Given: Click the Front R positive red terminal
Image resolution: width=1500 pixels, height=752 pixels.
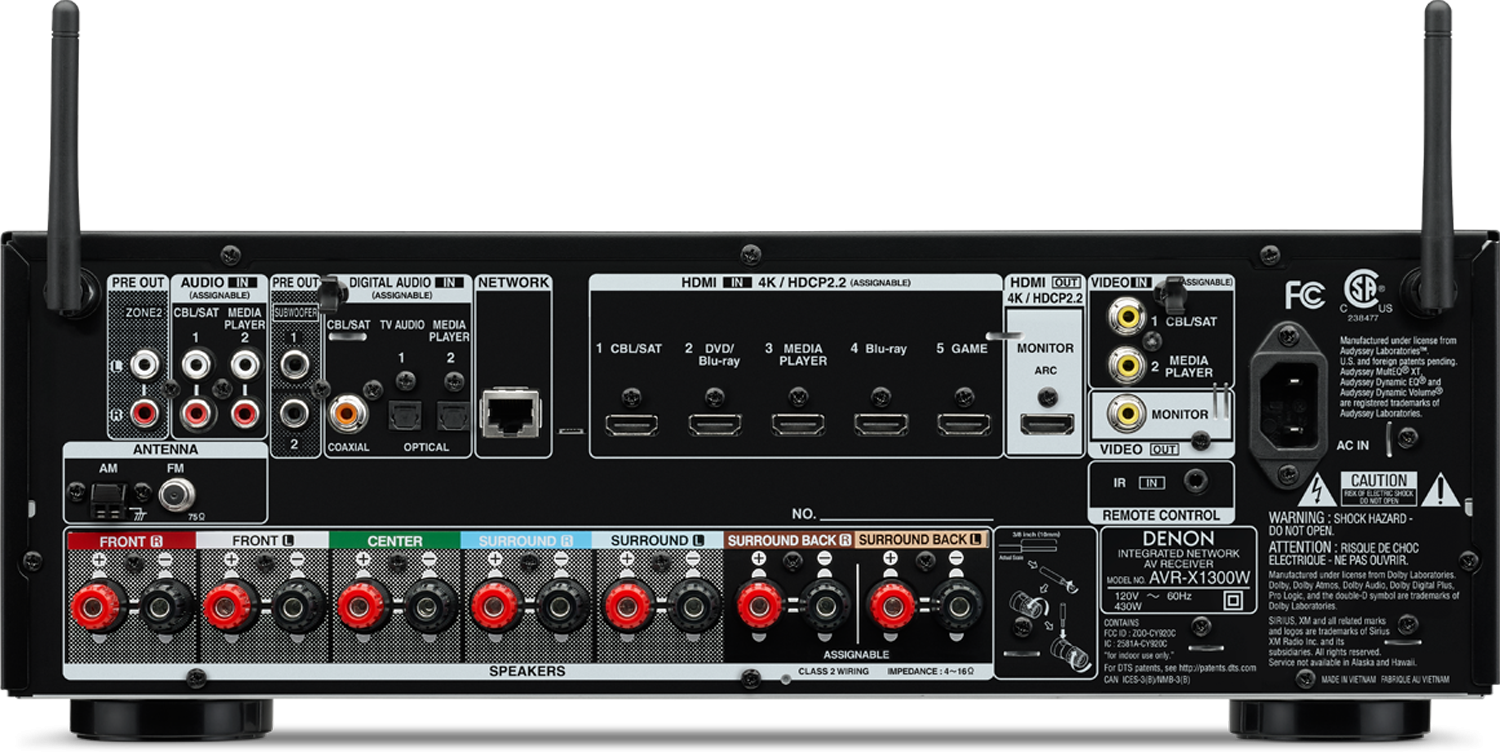Looking at the screenshot, I should (x=98, y=605).
